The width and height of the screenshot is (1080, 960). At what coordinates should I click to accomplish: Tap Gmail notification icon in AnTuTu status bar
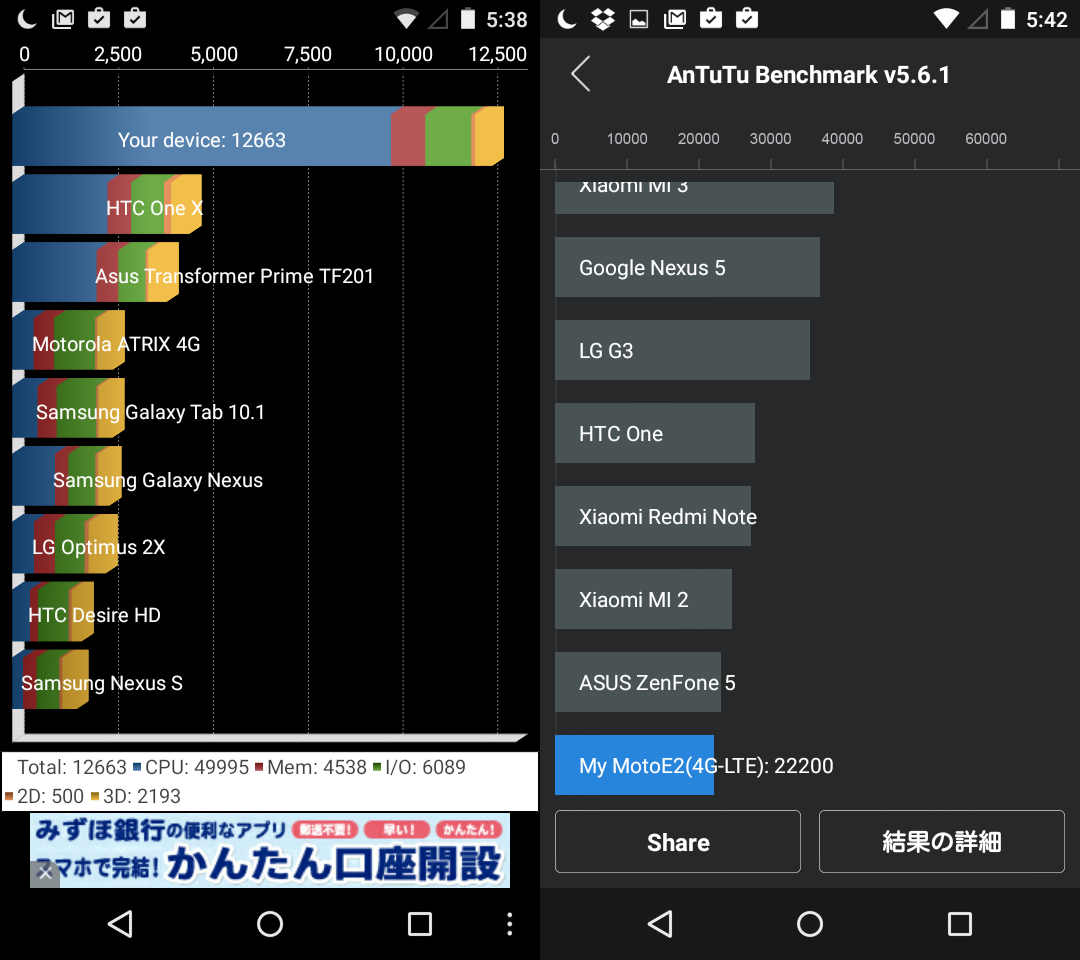675,19
